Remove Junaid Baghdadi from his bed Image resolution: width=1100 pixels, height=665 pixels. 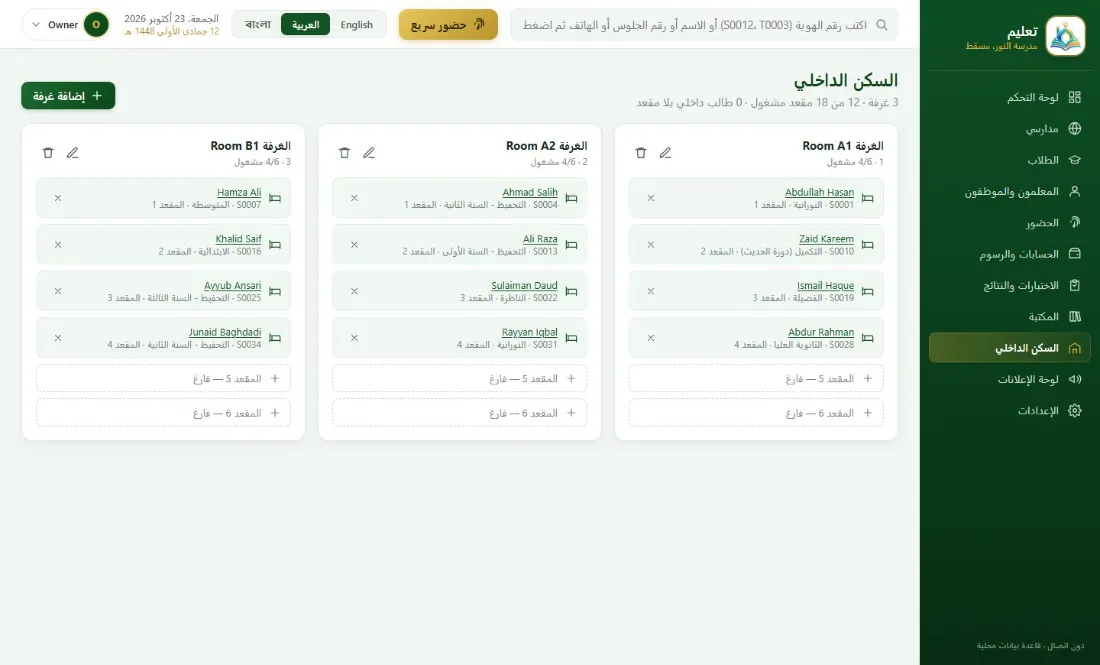(x=58, y=337)
